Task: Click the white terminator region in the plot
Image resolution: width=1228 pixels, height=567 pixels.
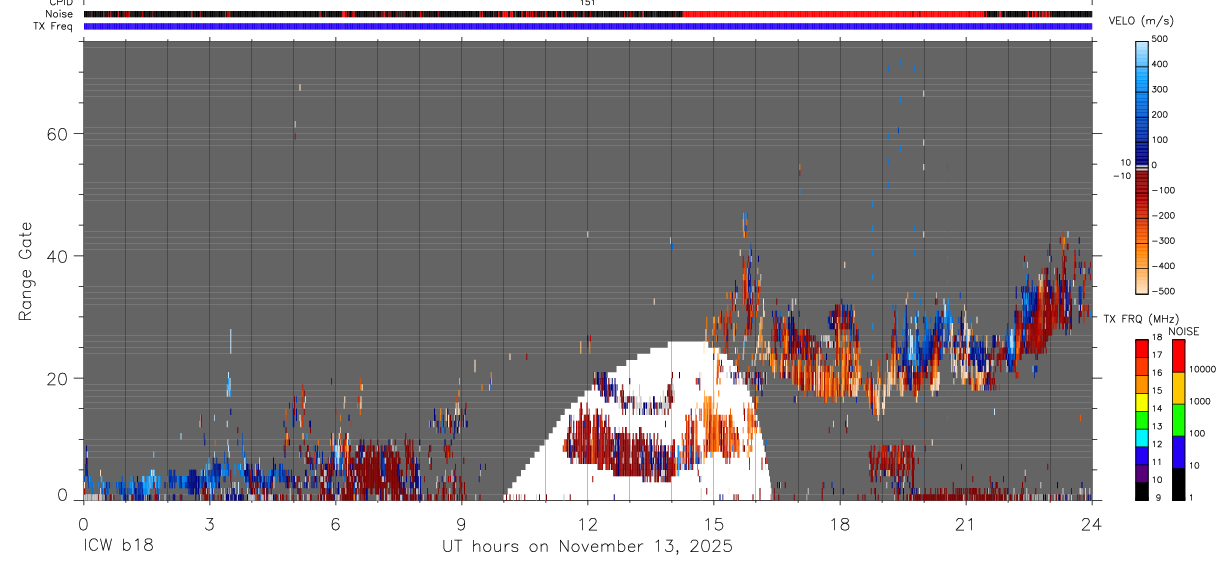Action: pyautogui.click(x=640, y=422)
